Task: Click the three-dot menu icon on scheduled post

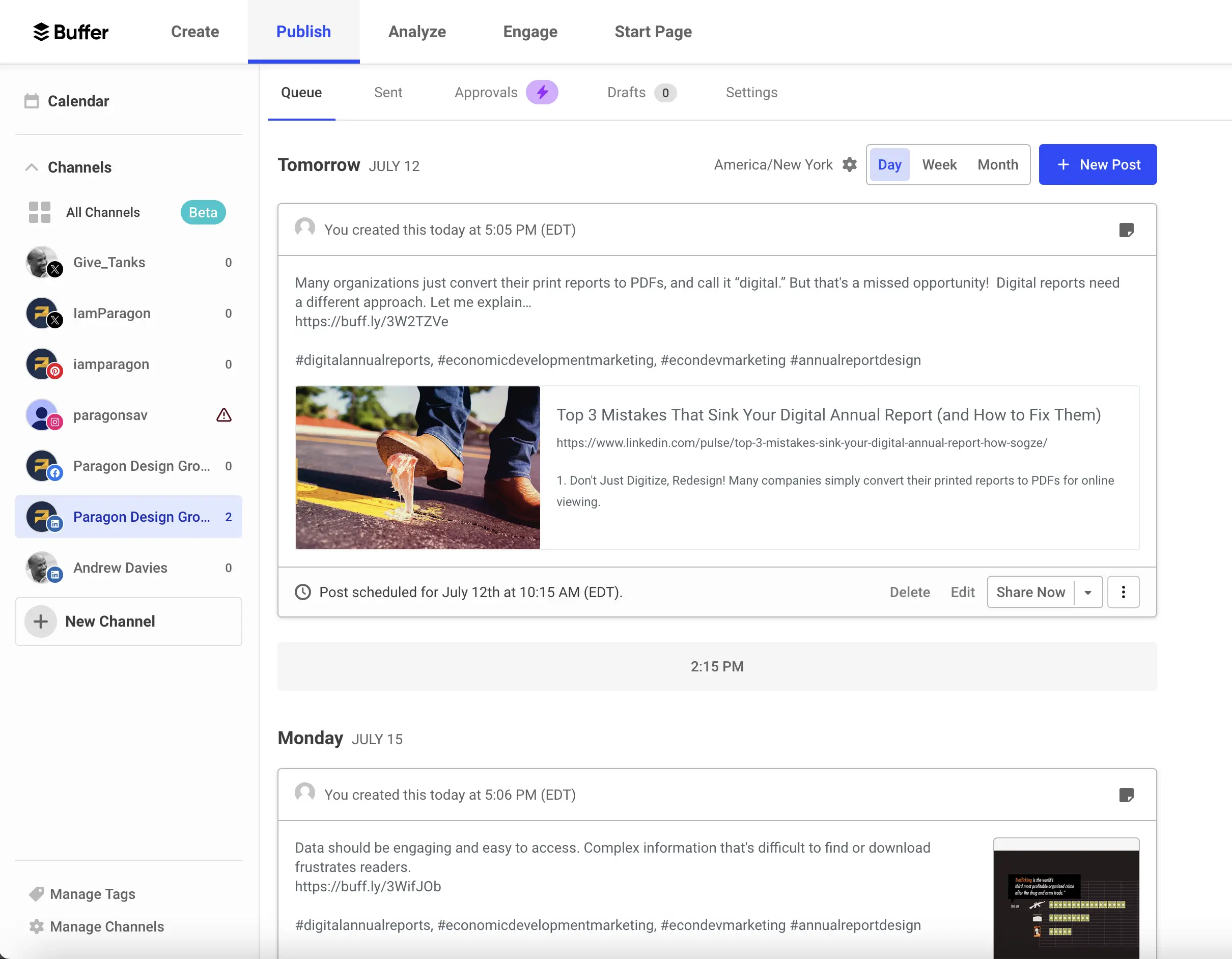Action: click(1123, 592)
